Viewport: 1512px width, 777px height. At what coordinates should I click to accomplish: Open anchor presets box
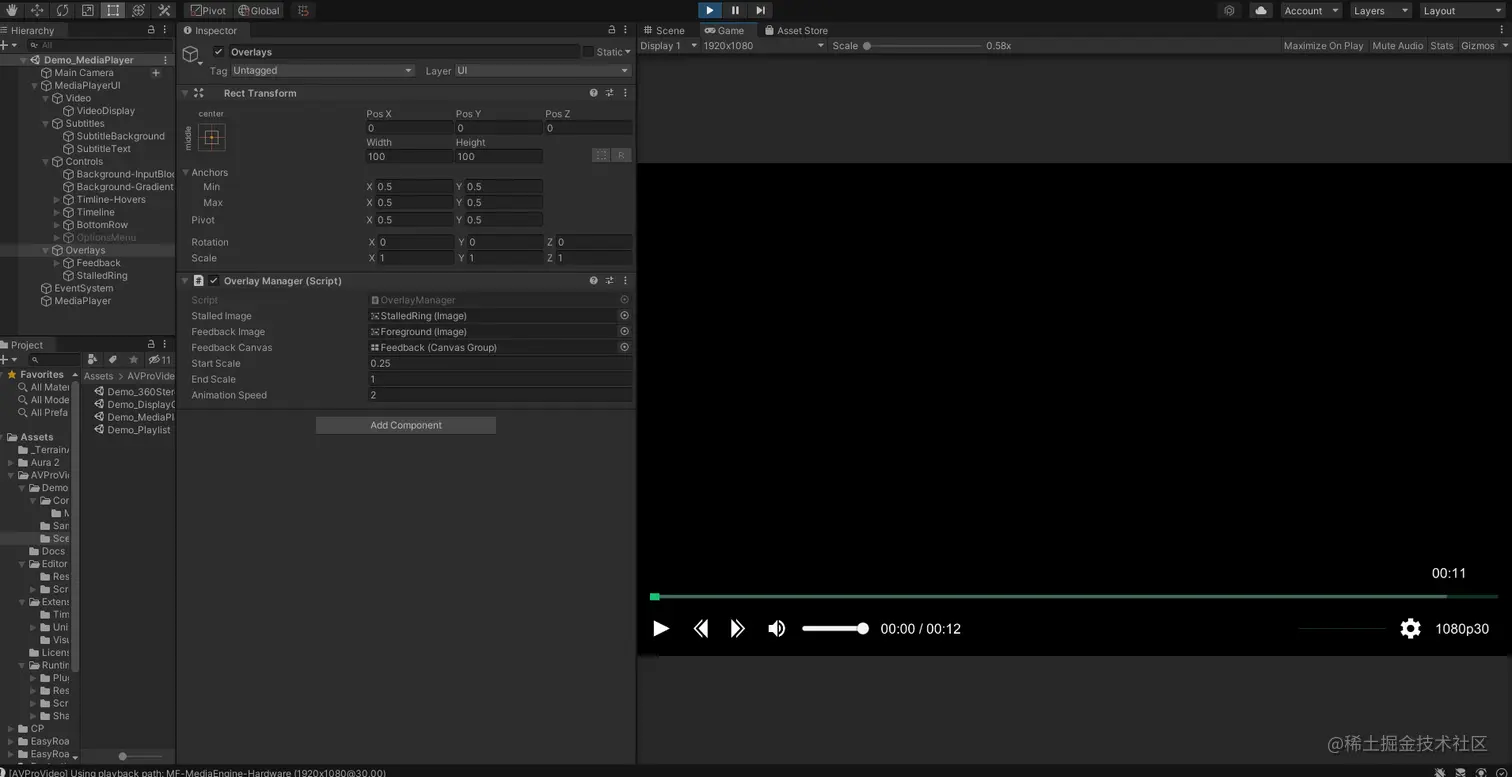[211, 138]
